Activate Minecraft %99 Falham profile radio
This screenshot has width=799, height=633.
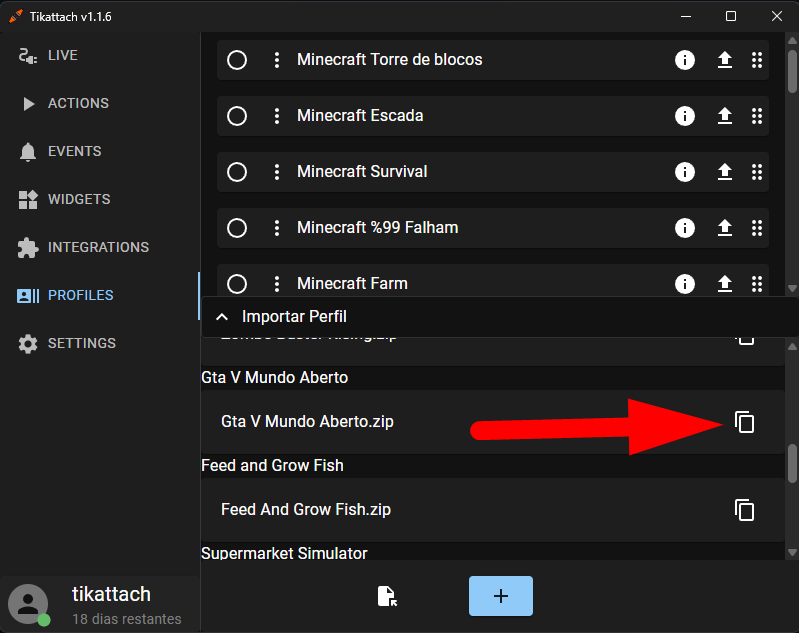(237, 228)
